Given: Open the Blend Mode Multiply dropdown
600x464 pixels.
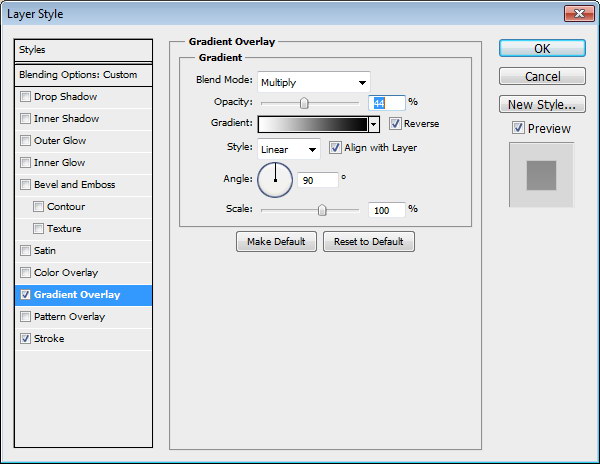Looking at the screenshot, I should (x=314, y=82).
